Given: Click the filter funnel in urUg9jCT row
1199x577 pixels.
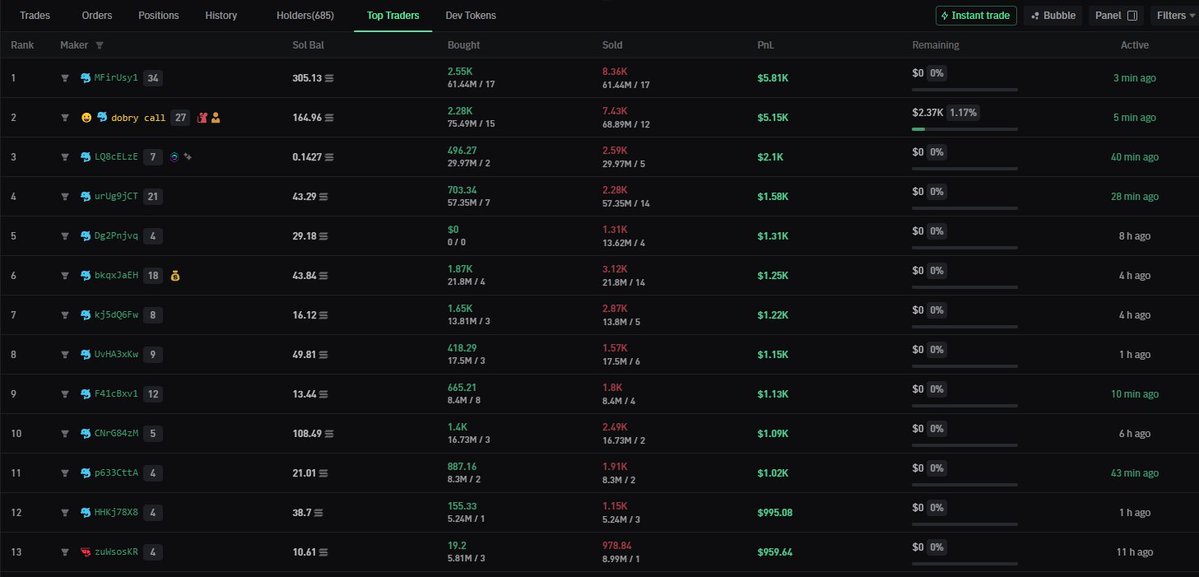Looking at the screenshot, I should (x=65, y=196).
